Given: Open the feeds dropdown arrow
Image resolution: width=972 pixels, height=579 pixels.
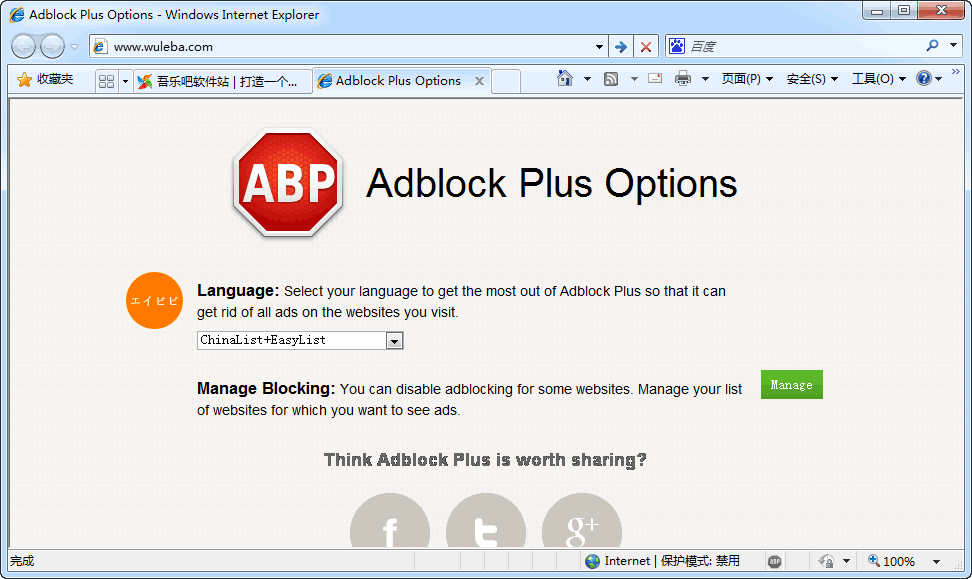Looking at the screenshot, I should tap(634, 79).
